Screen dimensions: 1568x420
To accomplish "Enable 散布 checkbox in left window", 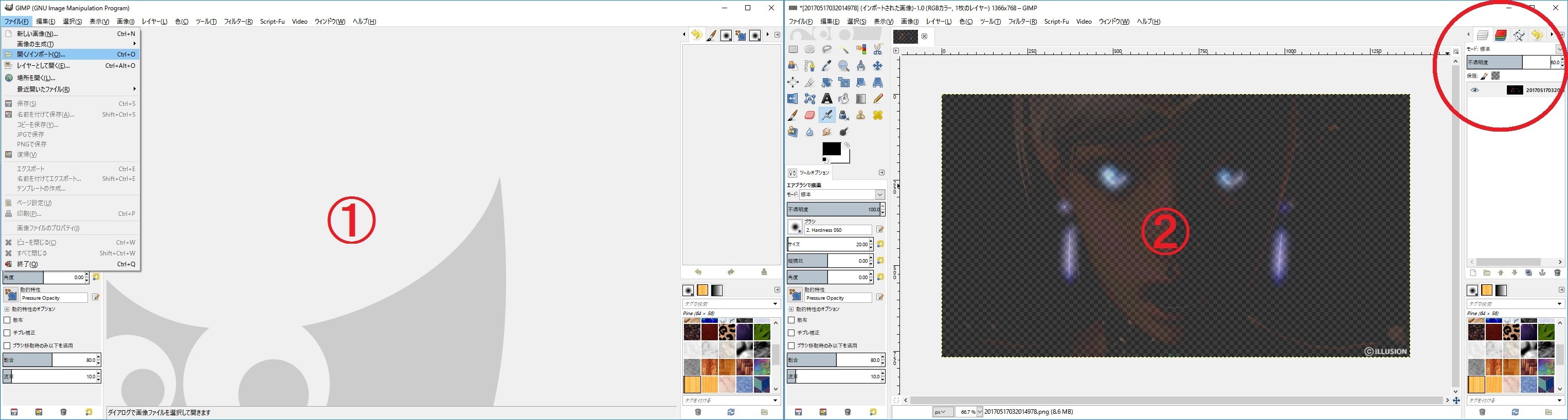I will 7,320.
